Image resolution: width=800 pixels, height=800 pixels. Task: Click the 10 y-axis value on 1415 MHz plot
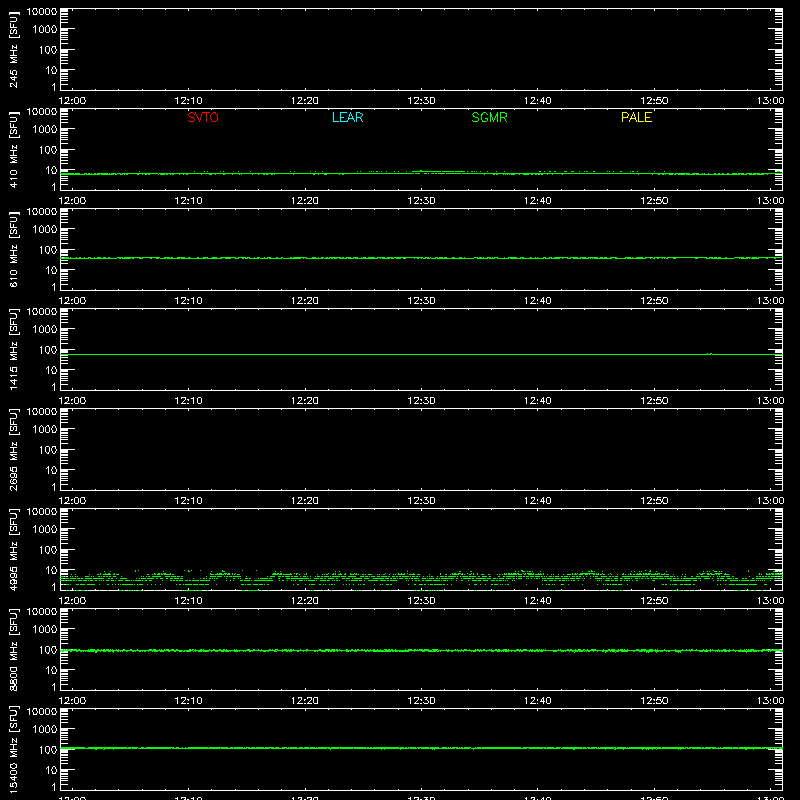pos(51,370)
